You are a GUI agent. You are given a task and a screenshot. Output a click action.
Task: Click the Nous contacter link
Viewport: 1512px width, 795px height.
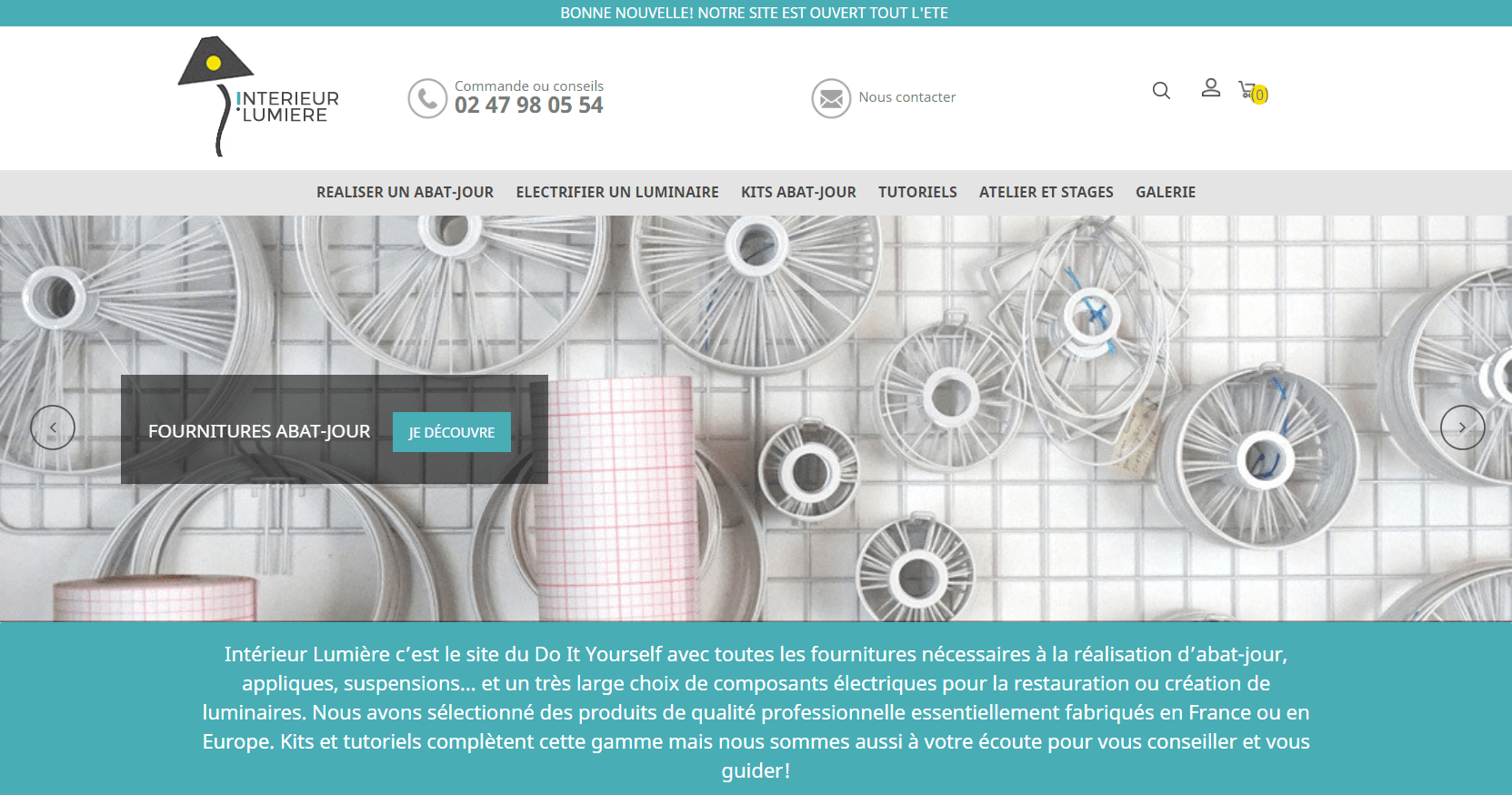coord(906,97)
